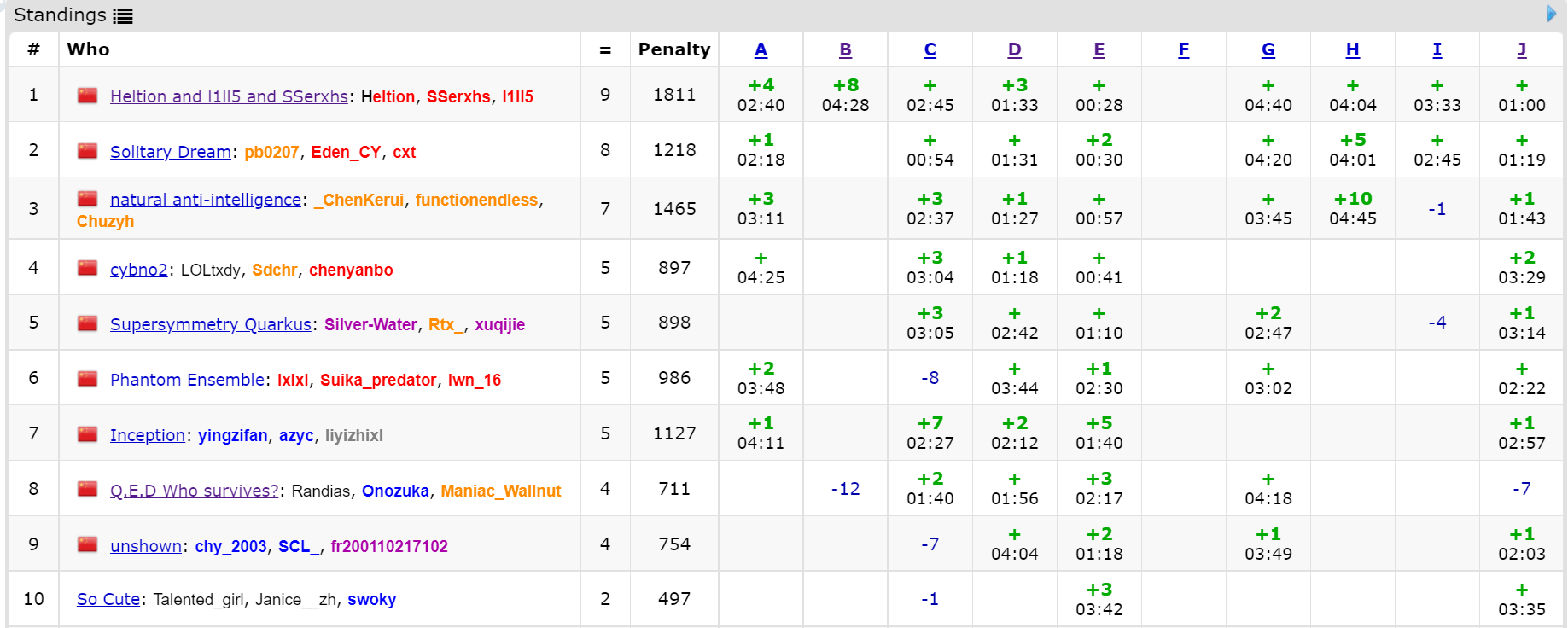Image resolution: width=1568 pixels, height=628 pixels.
Task: Click the +10 result for problem H
Action: pos(1352,199)
